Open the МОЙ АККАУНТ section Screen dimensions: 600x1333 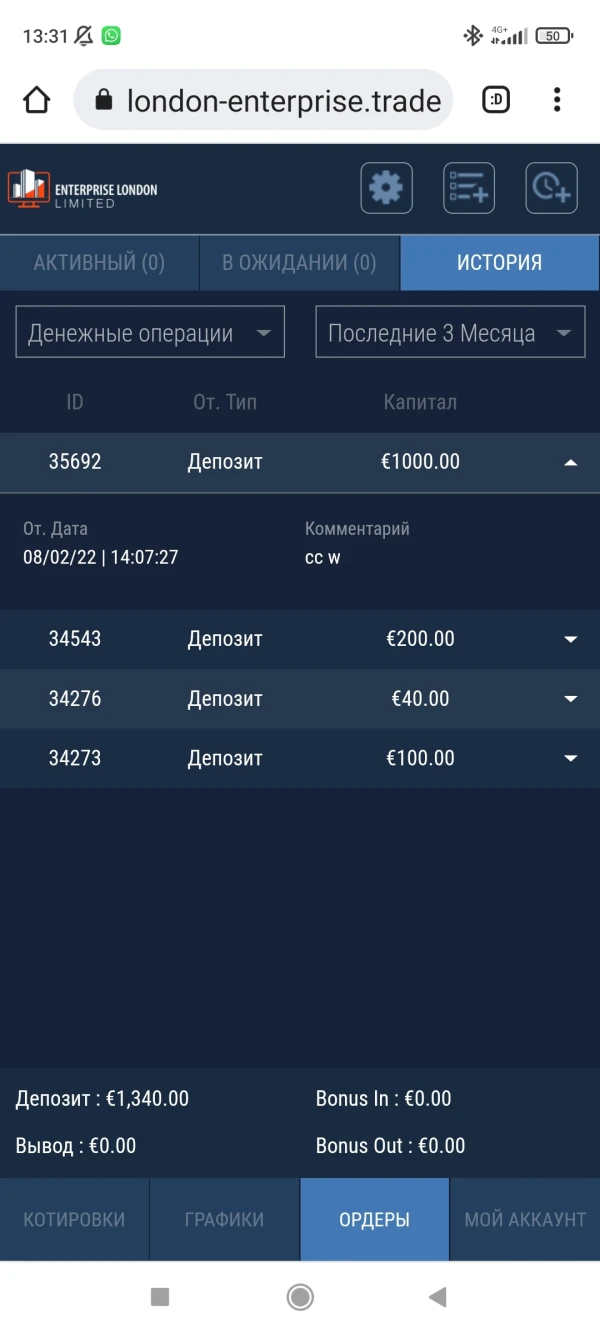525,1220
